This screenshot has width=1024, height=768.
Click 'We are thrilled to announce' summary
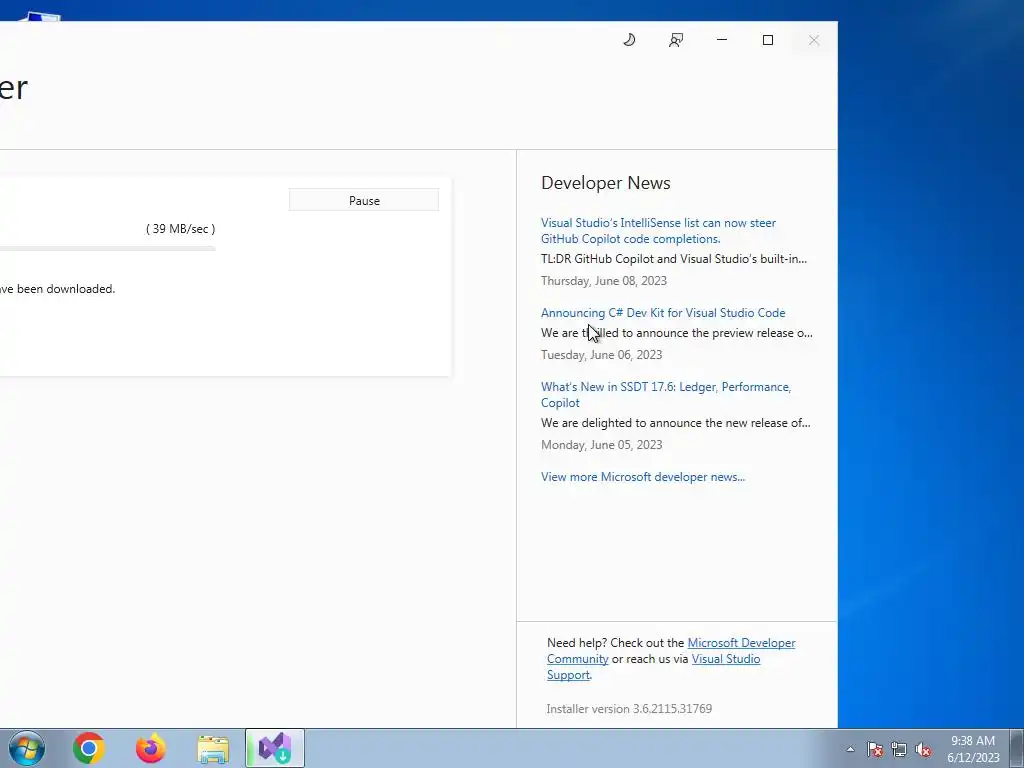point(677,332)
